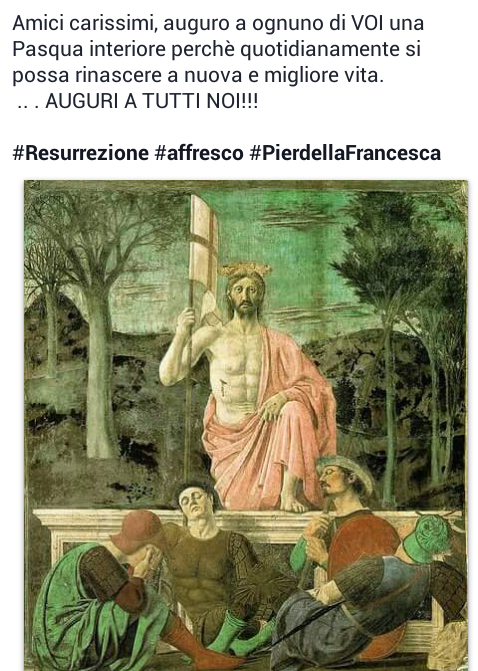478x671 pixels.
Task: Click the green helmet at far right
Action: (429, 537)
